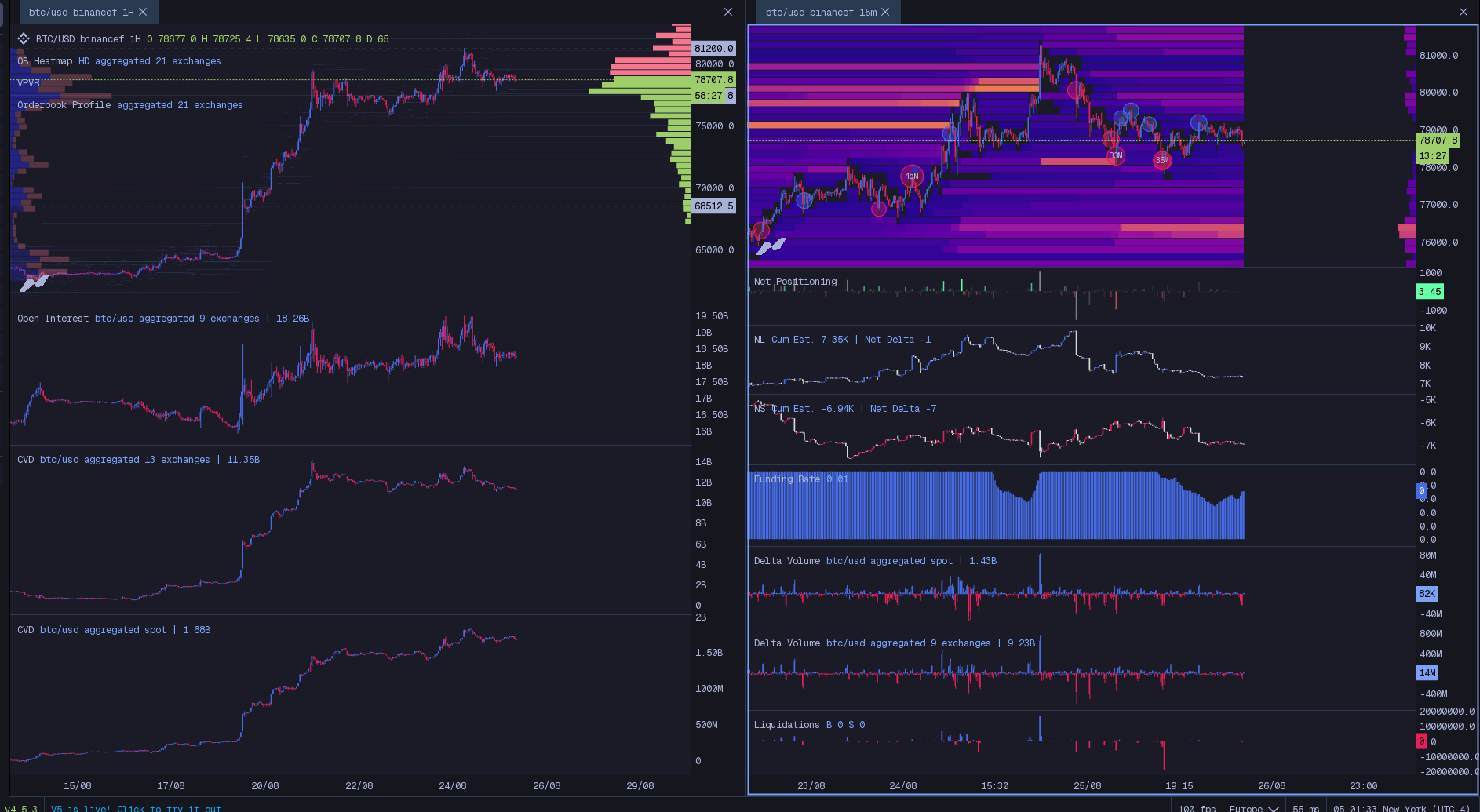Click the Liquidations B 0 S 0 label

(x=809, y=725)
